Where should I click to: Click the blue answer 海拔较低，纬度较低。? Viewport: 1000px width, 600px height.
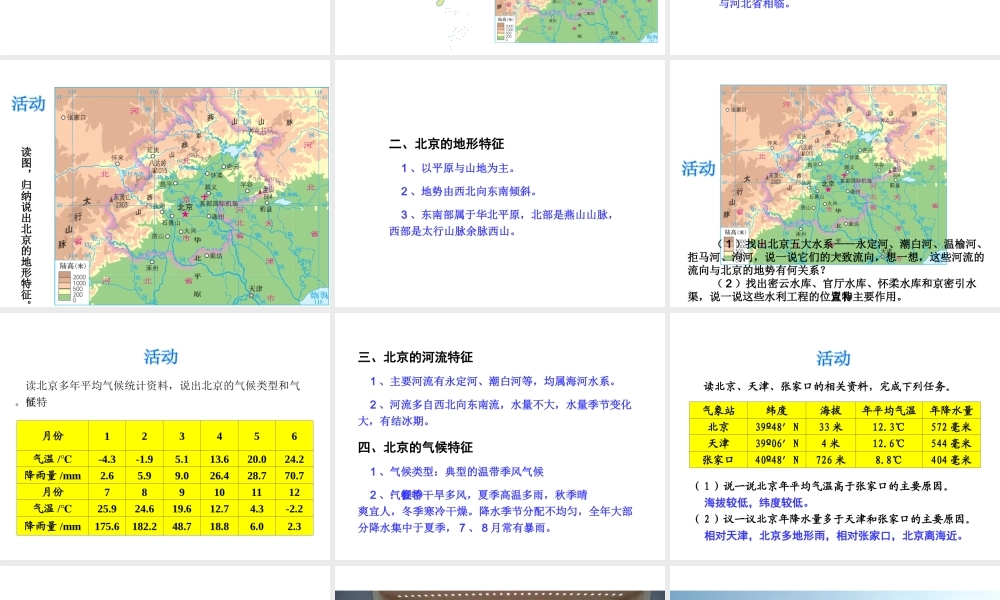click(x=759, y=502)
